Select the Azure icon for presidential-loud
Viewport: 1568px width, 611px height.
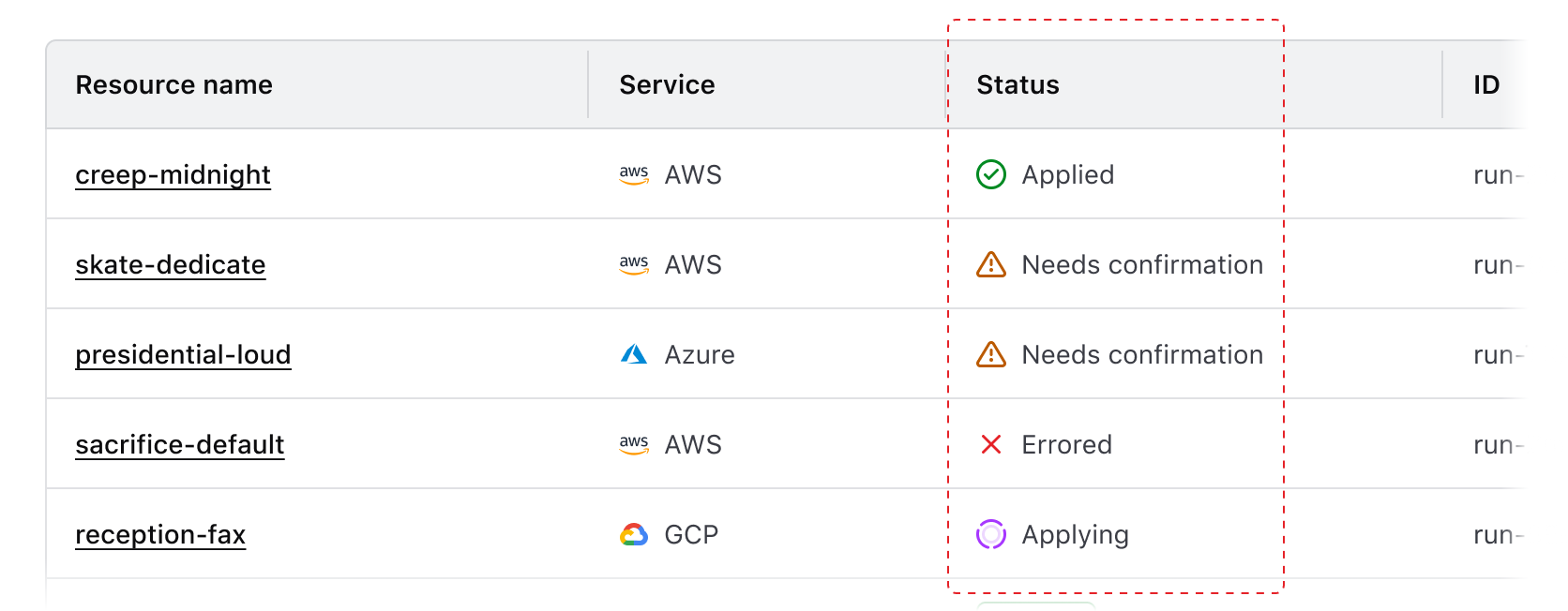tap(634, 354)
